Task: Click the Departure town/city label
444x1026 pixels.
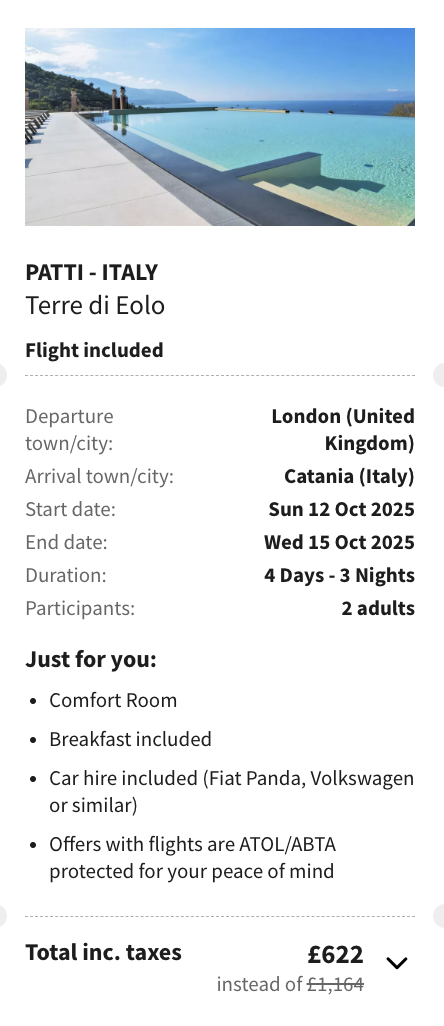Action: point(69,430)
